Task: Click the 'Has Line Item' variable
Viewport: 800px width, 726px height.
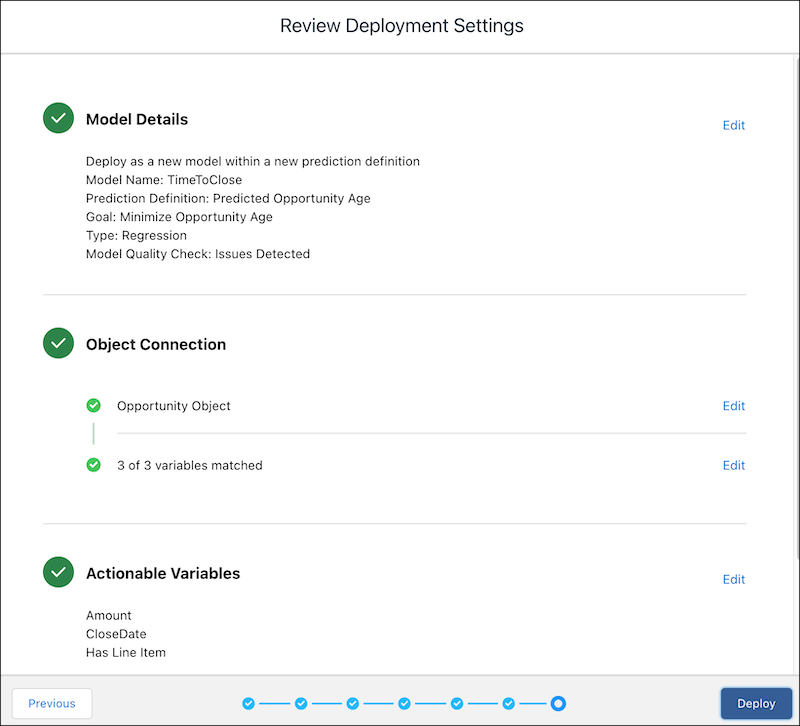Action: point(126,653)
